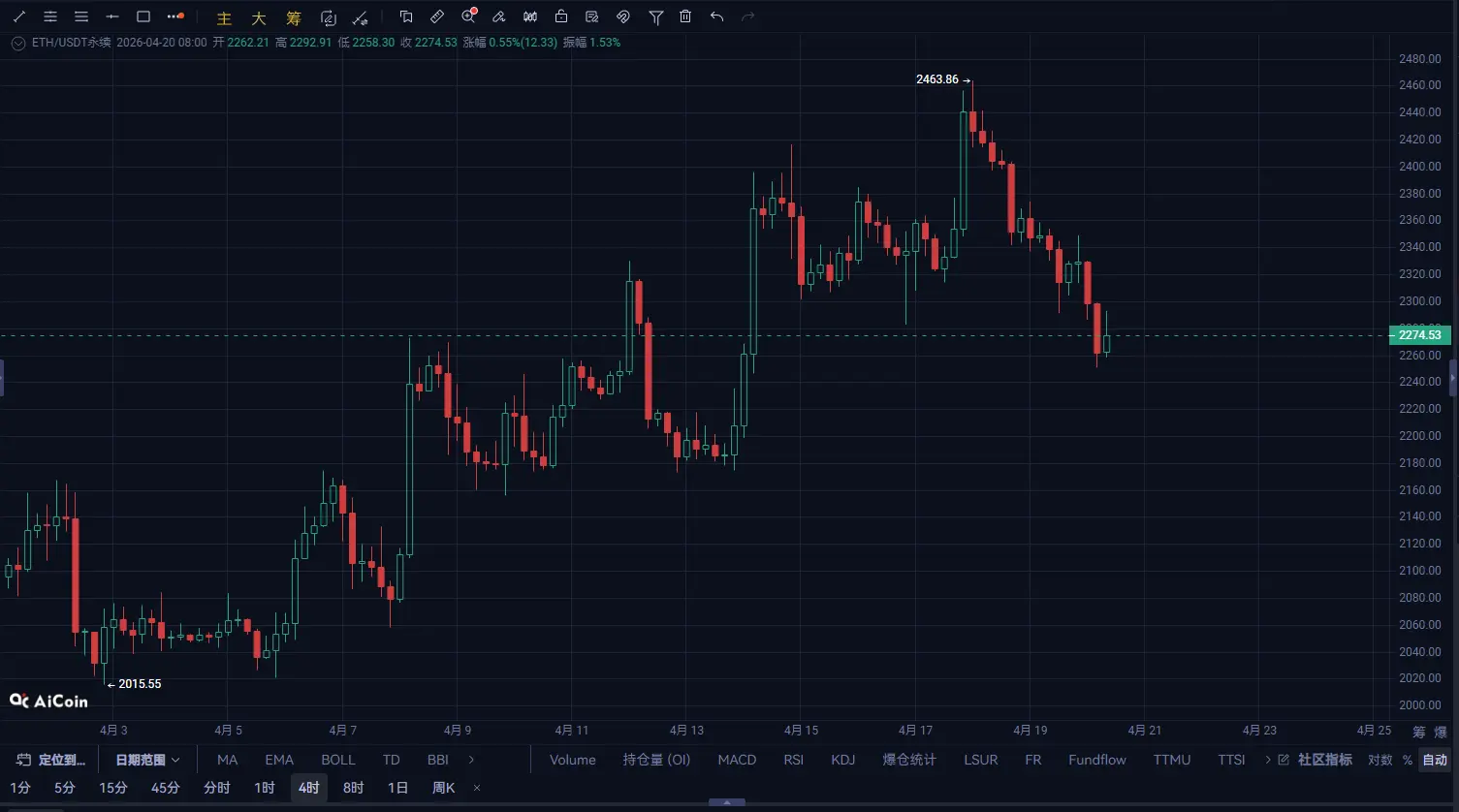
Task: Undo the last action with the arrow icon
Action: pos(716,16)
